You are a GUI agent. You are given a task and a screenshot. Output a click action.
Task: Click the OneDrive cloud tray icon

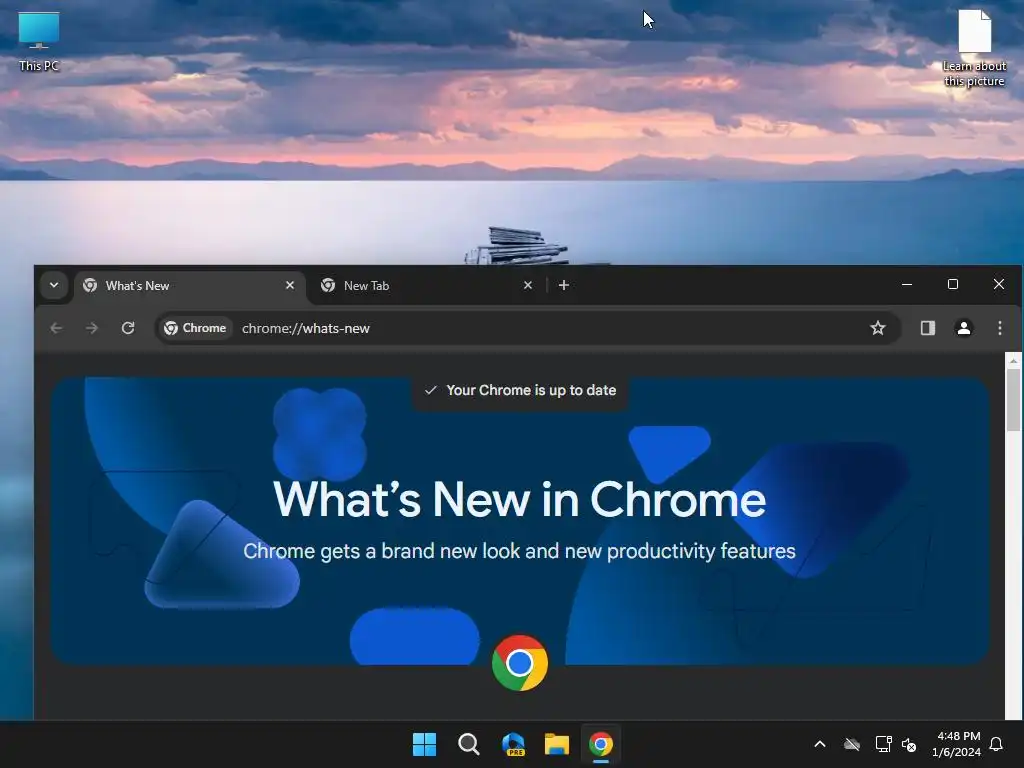pyautogui.click(x=852, y=744)
